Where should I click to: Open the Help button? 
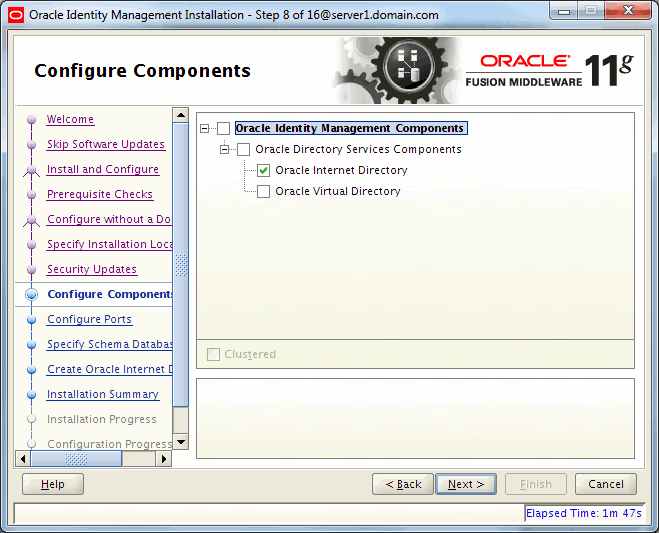pyautogui.click(x=53, y=484)
